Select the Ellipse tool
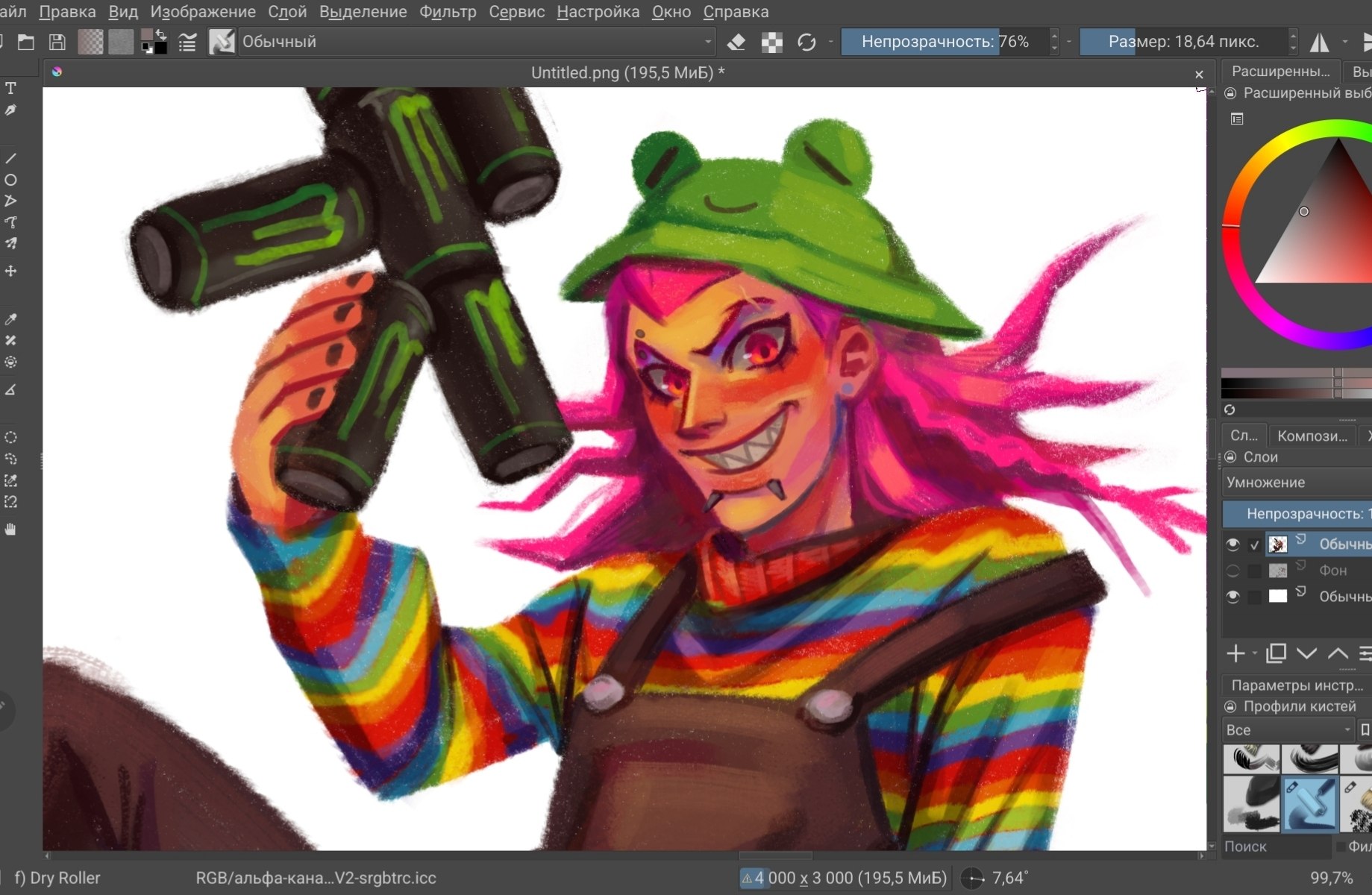This screenshot has height=895, width=1372. click(x=10, y=180)
